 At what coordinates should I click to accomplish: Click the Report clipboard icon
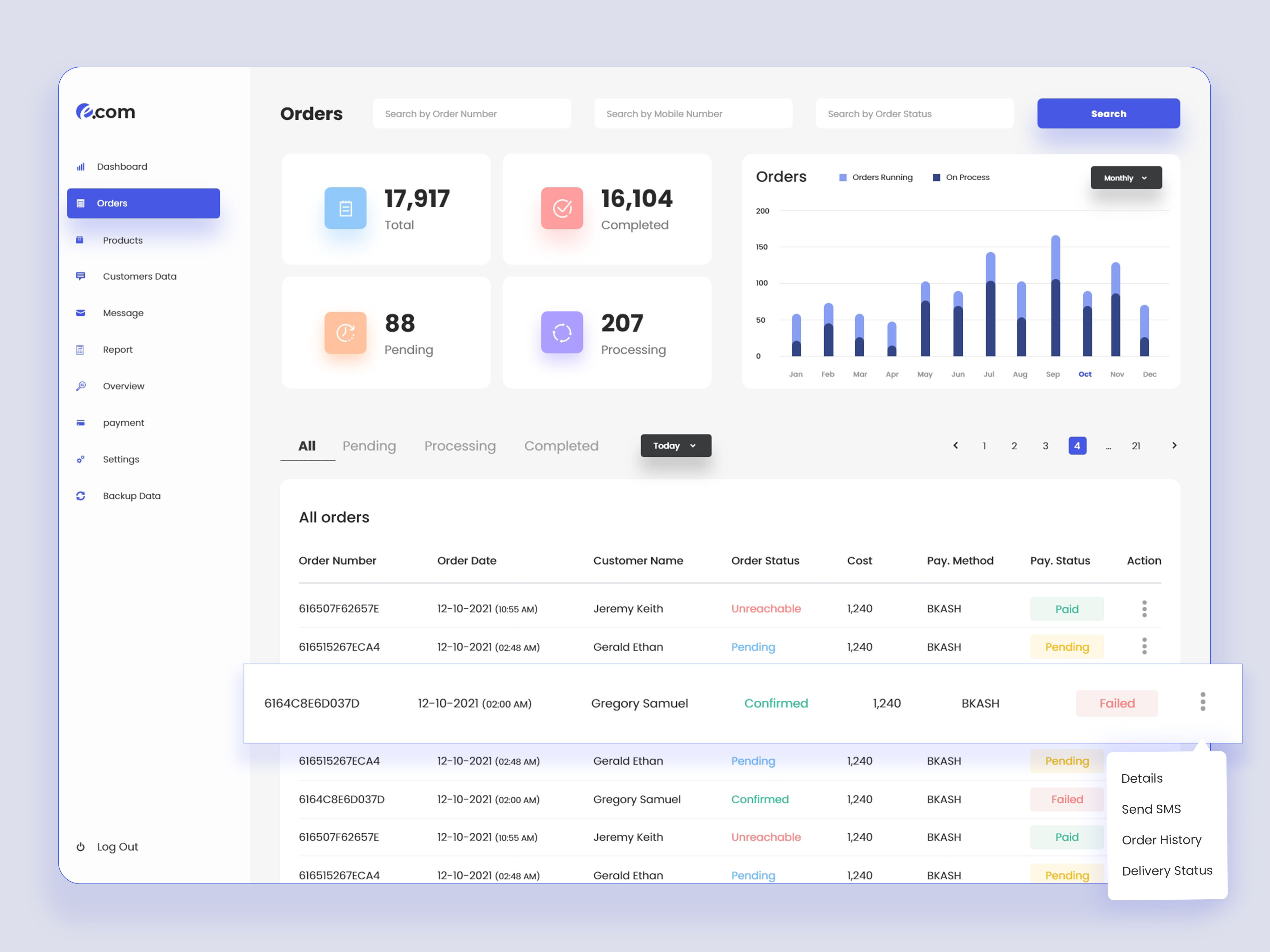click(x=80, y=349)
